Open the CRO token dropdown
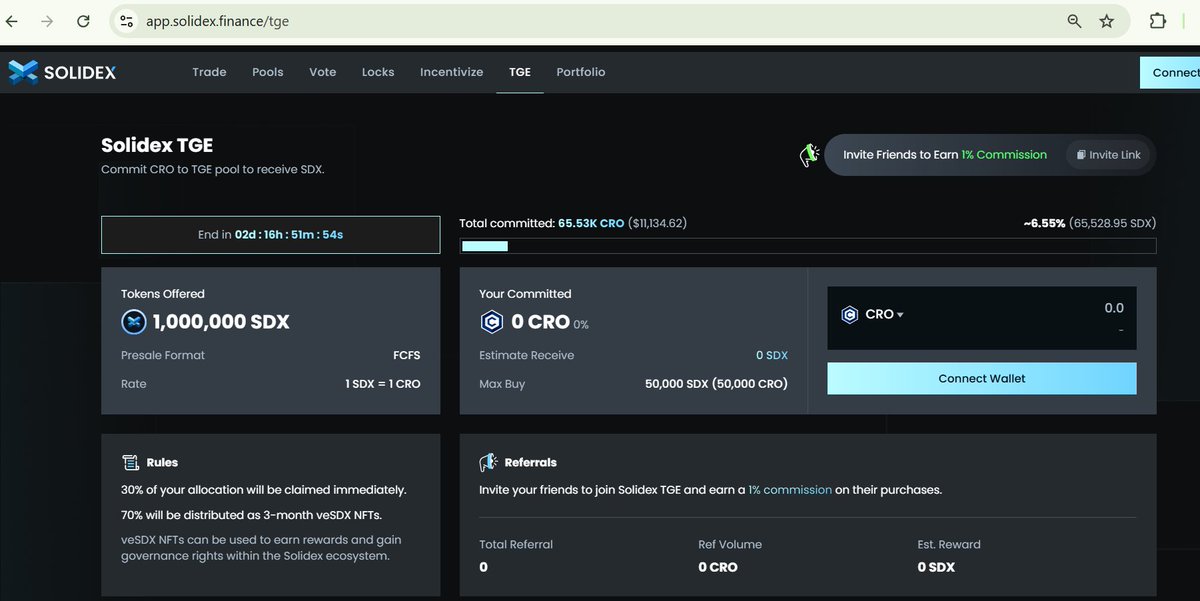 tap(872, 314)
